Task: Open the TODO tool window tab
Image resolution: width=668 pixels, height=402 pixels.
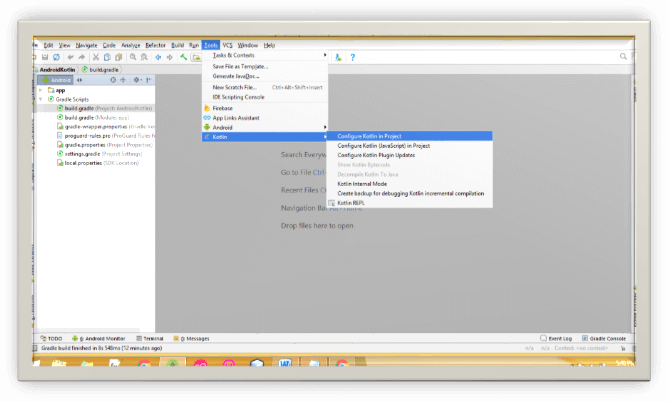Action: coord(52,339)
